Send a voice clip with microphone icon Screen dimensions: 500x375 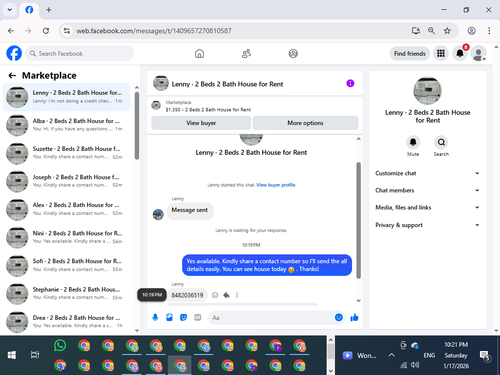155,317
